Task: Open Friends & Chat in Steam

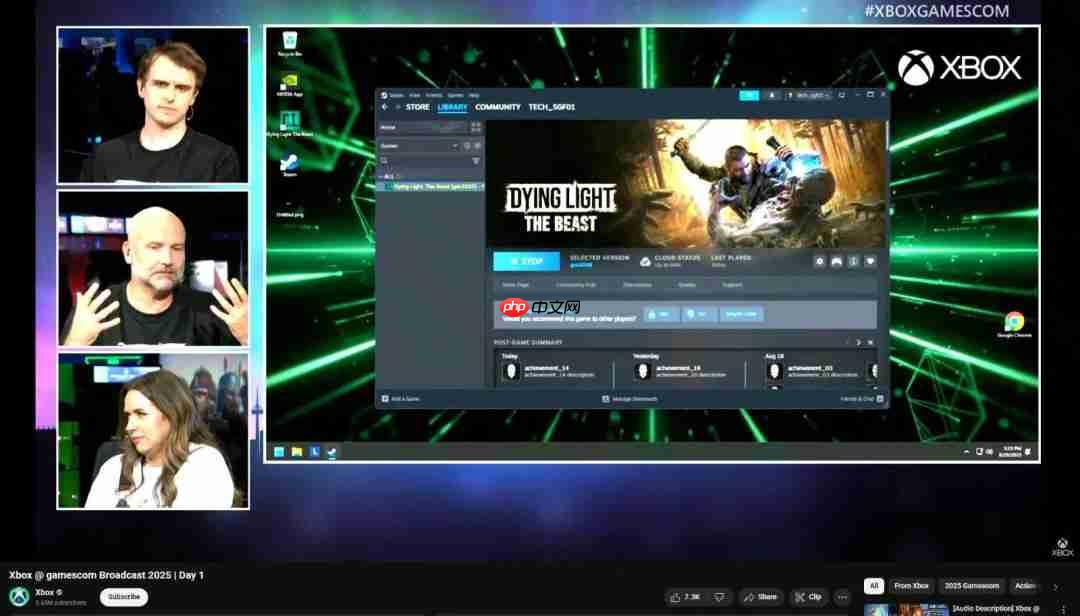Action: pos(861,397)
